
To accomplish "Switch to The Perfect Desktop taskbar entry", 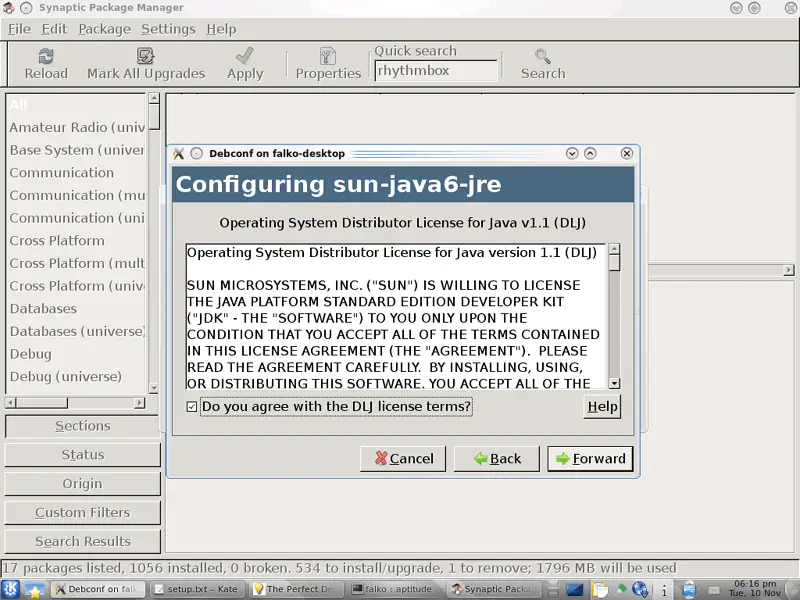I will 297,589.
